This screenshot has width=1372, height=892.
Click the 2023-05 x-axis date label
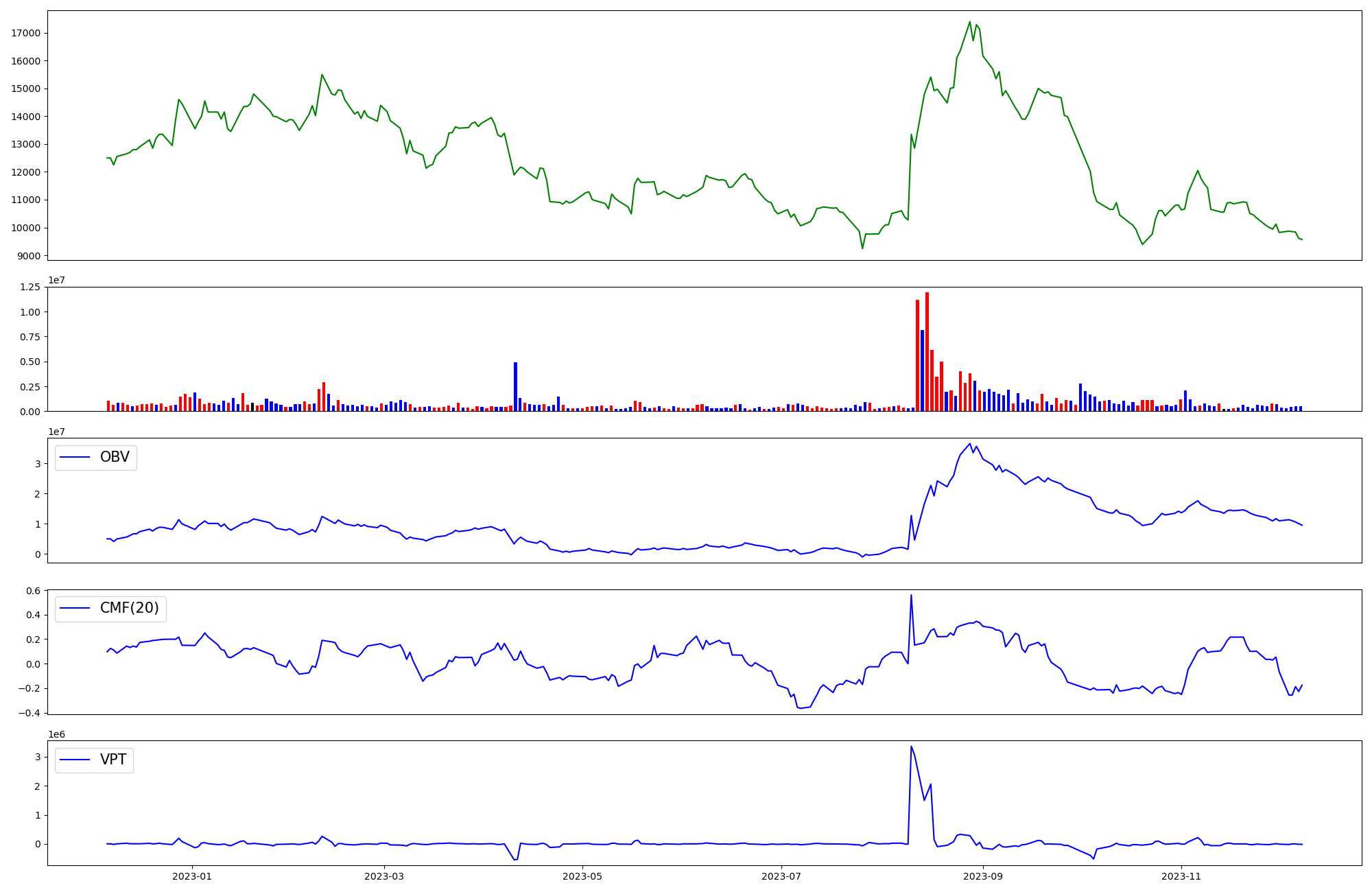[582, 876]
